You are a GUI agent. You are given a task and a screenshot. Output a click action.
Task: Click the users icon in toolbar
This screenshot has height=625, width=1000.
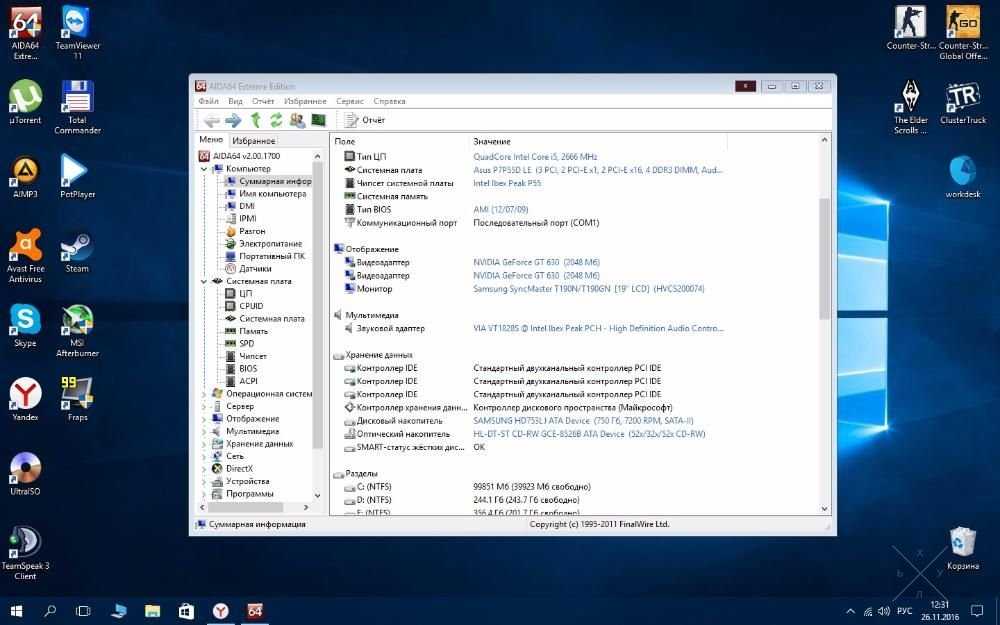click(x=297, y=120)
